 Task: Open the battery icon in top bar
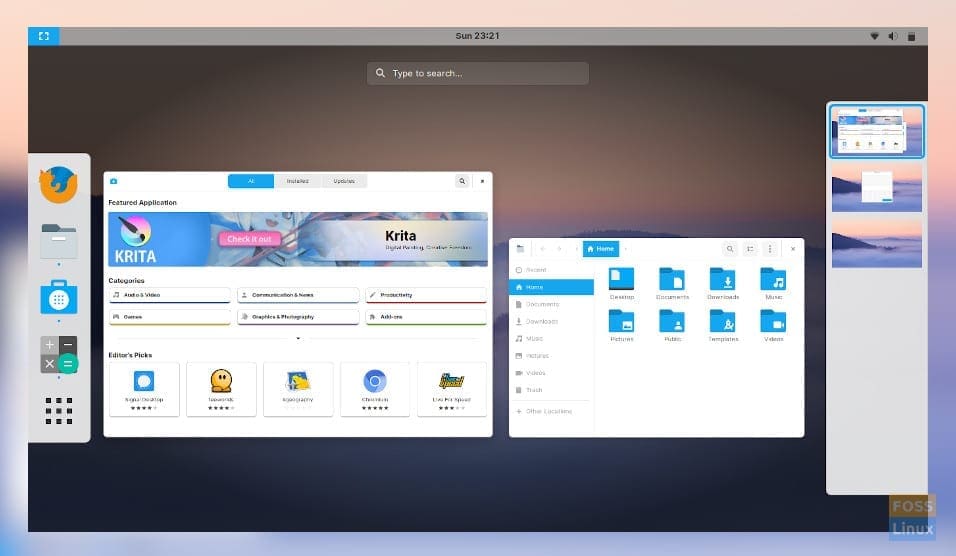click(911, 36)
